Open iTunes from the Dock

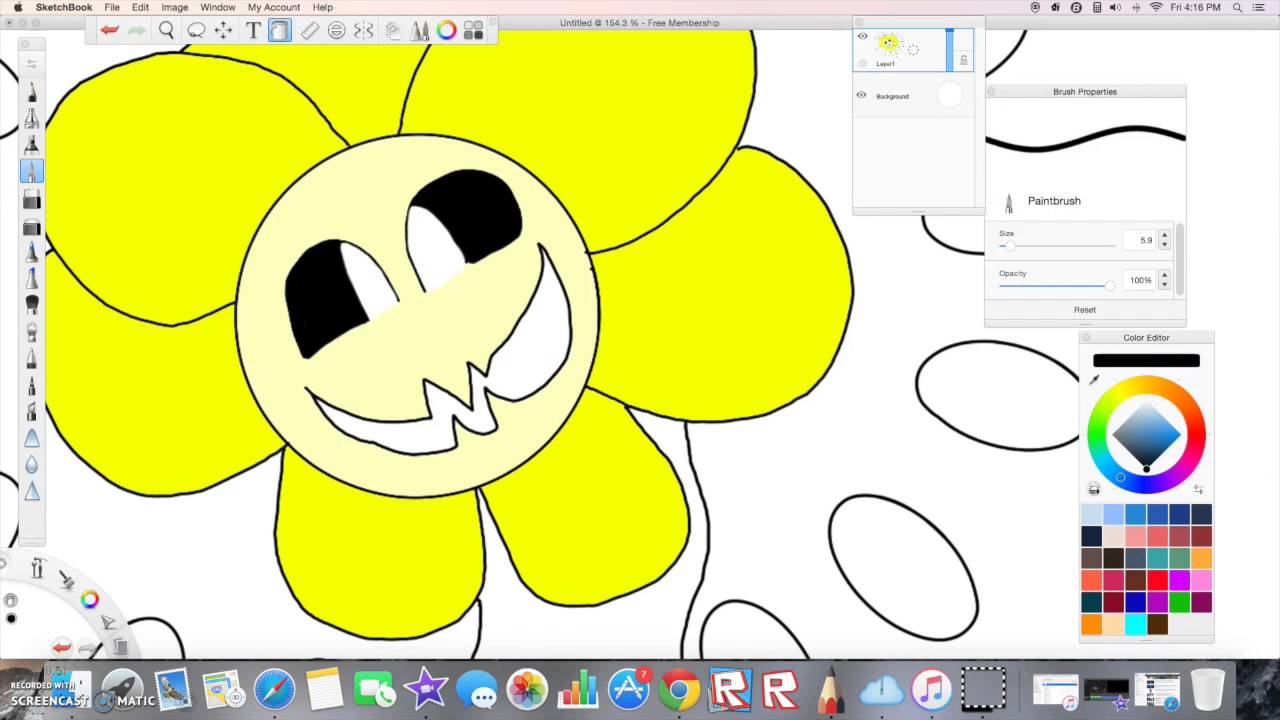(x=932, y=690)
